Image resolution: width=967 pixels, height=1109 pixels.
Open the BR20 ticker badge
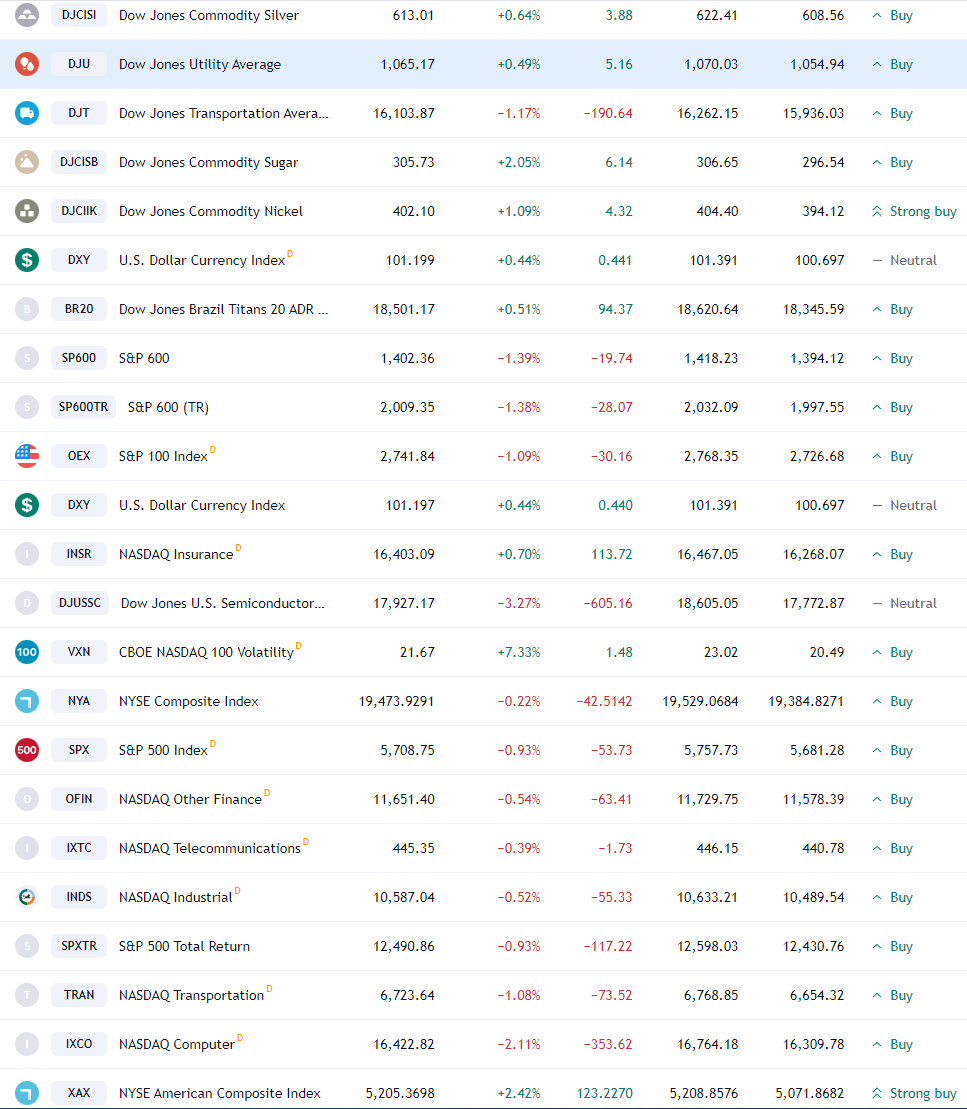click(79, 308)
